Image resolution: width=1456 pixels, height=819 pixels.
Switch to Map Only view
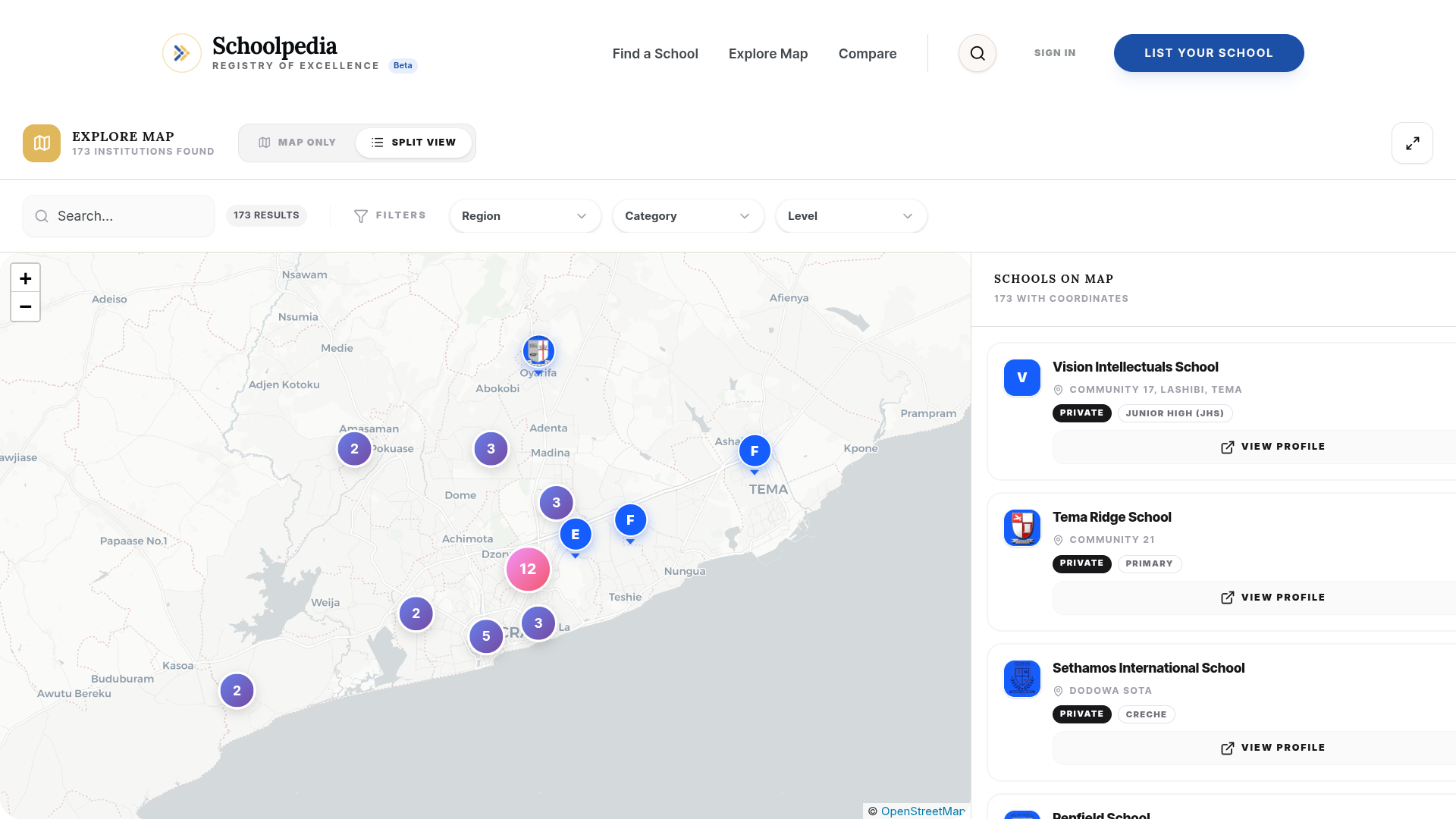click(x=297, y=143)
